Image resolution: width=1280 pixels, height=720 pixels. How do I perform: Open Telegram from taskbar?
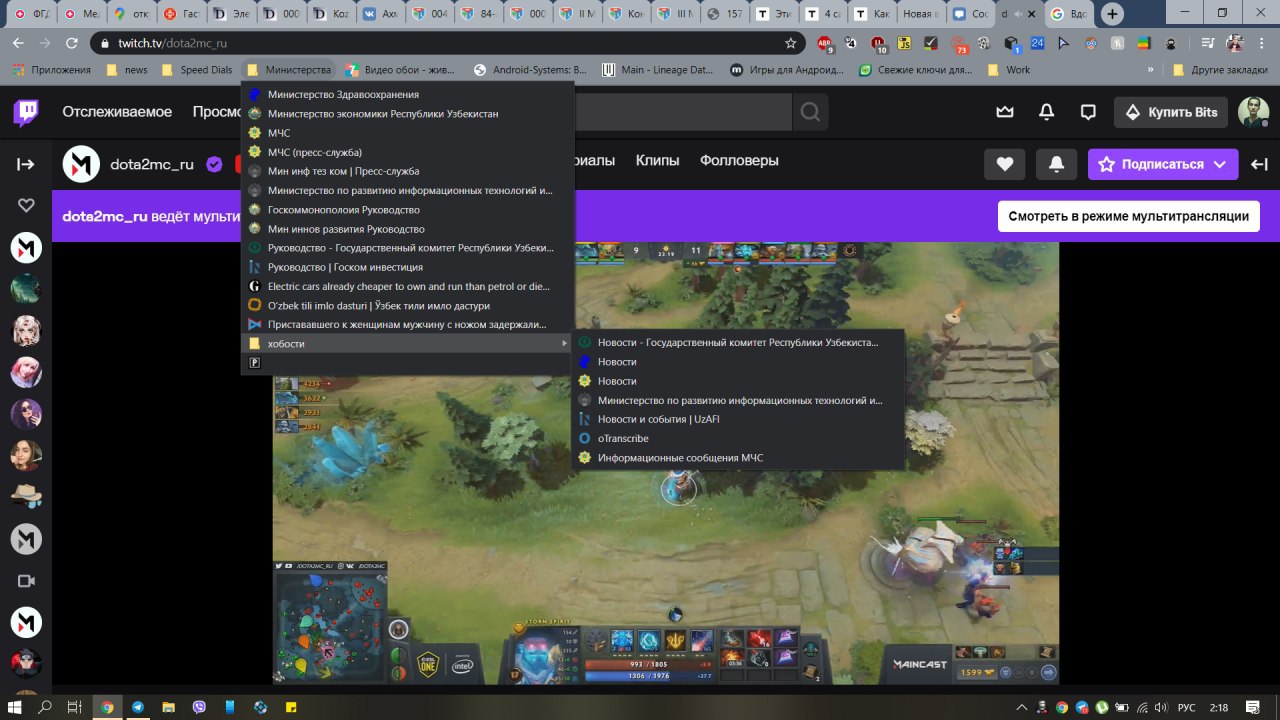click(138, 707)
